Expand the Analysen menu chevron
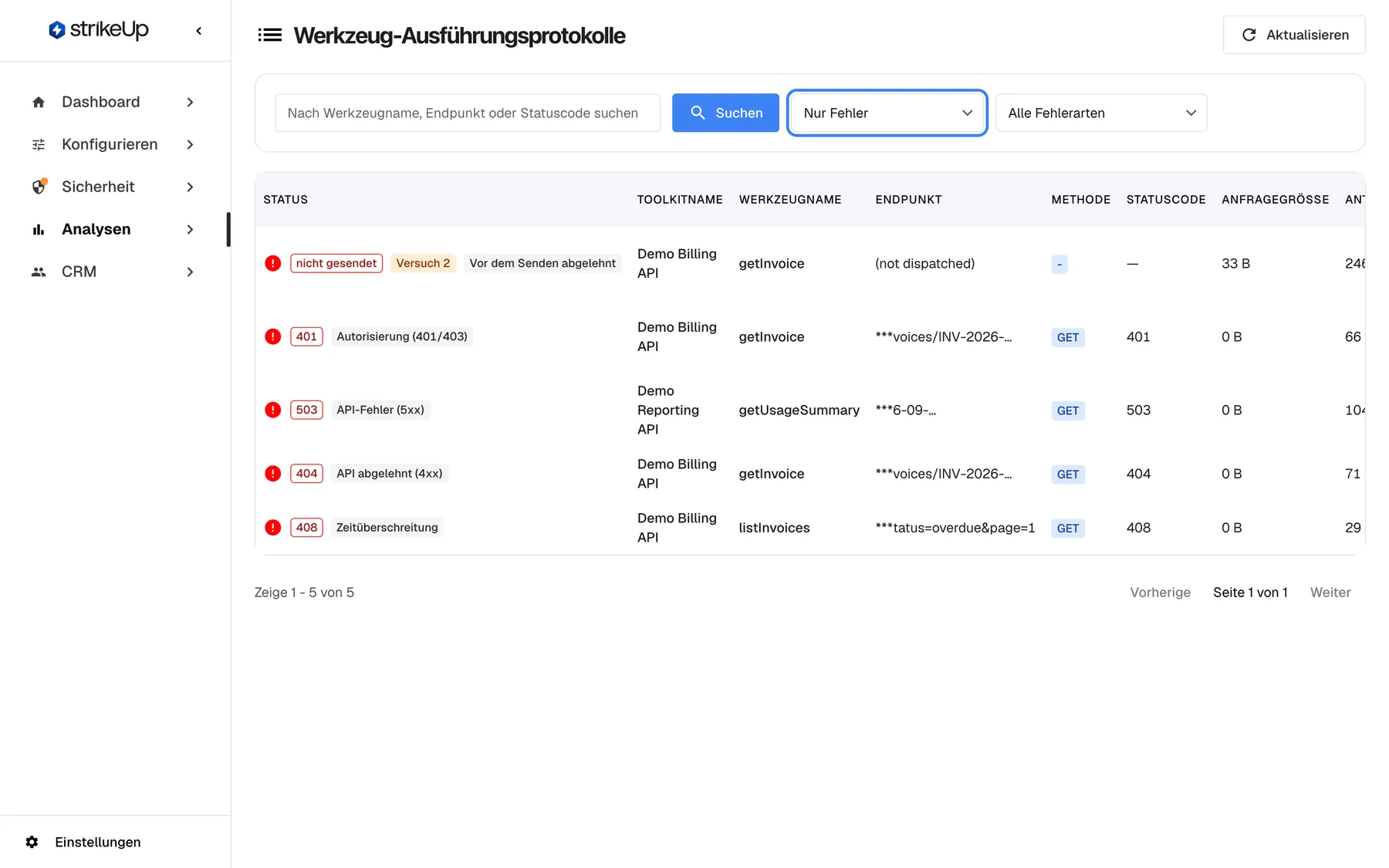Screen dimensions: 1389x868 (x=190, y=229)
